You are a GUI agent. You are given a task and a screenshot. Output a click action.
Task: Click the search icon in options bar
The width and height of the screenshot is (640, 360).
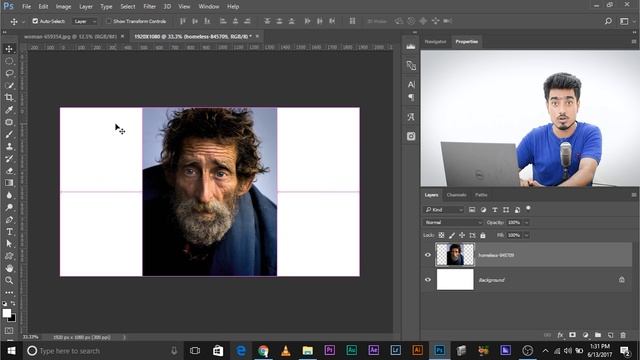tap(608, 21)
